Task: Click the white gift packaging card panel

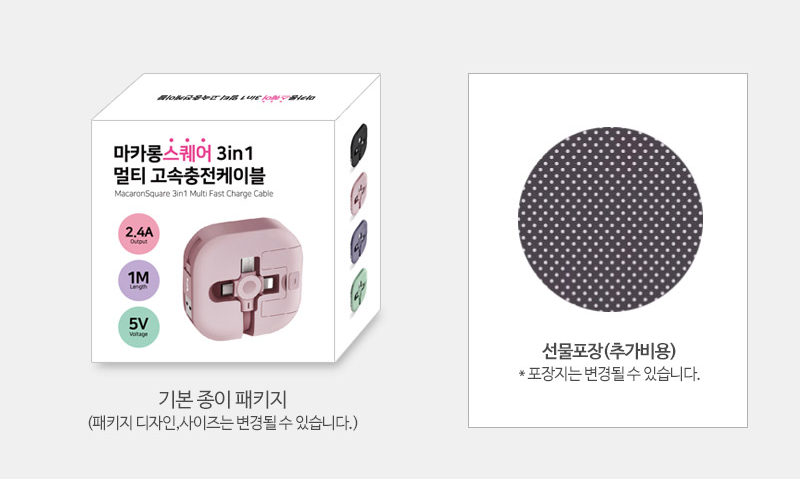Action: tap(608, 250)
